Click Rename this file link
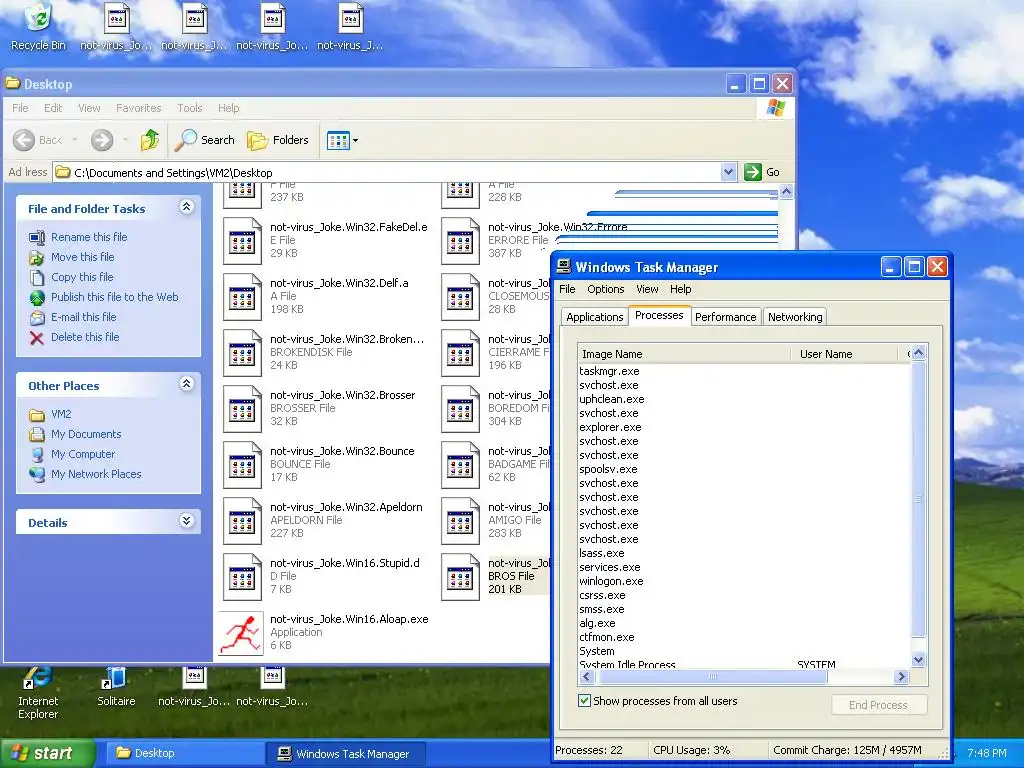1024x768 pixels. (x=89, y=237)
